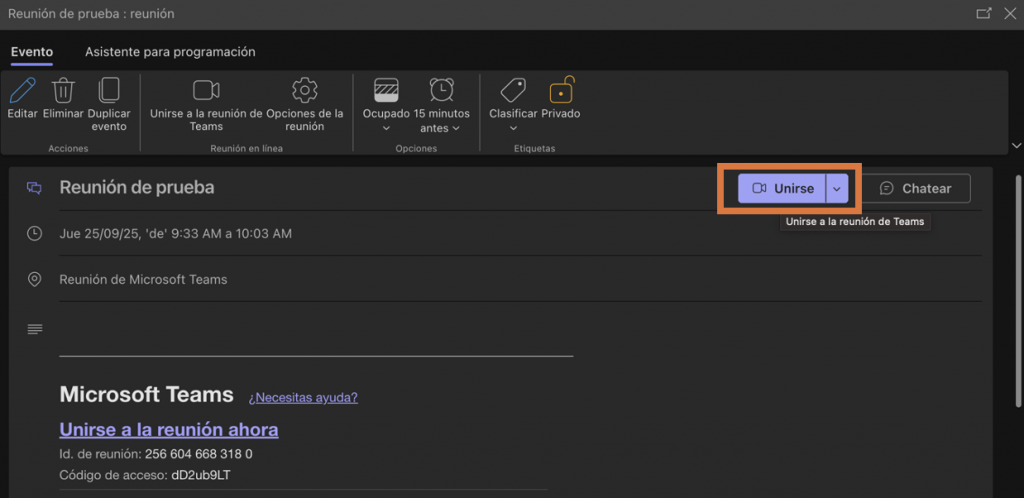Click the Chatear button
The image size is (1024, 498).
coord(916,189)
